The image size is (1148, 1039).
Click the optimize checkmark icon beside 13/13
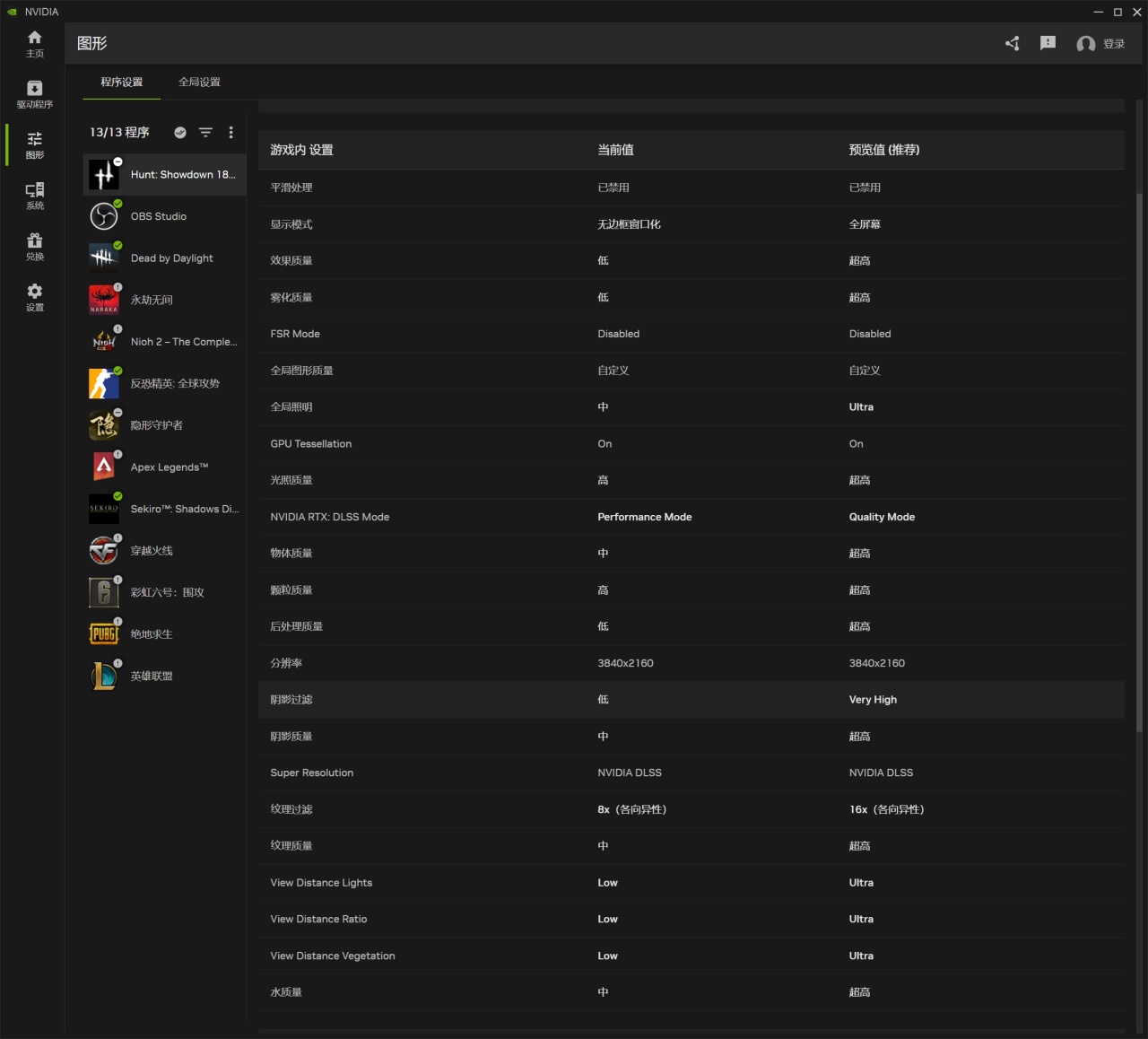coord(180,132)
